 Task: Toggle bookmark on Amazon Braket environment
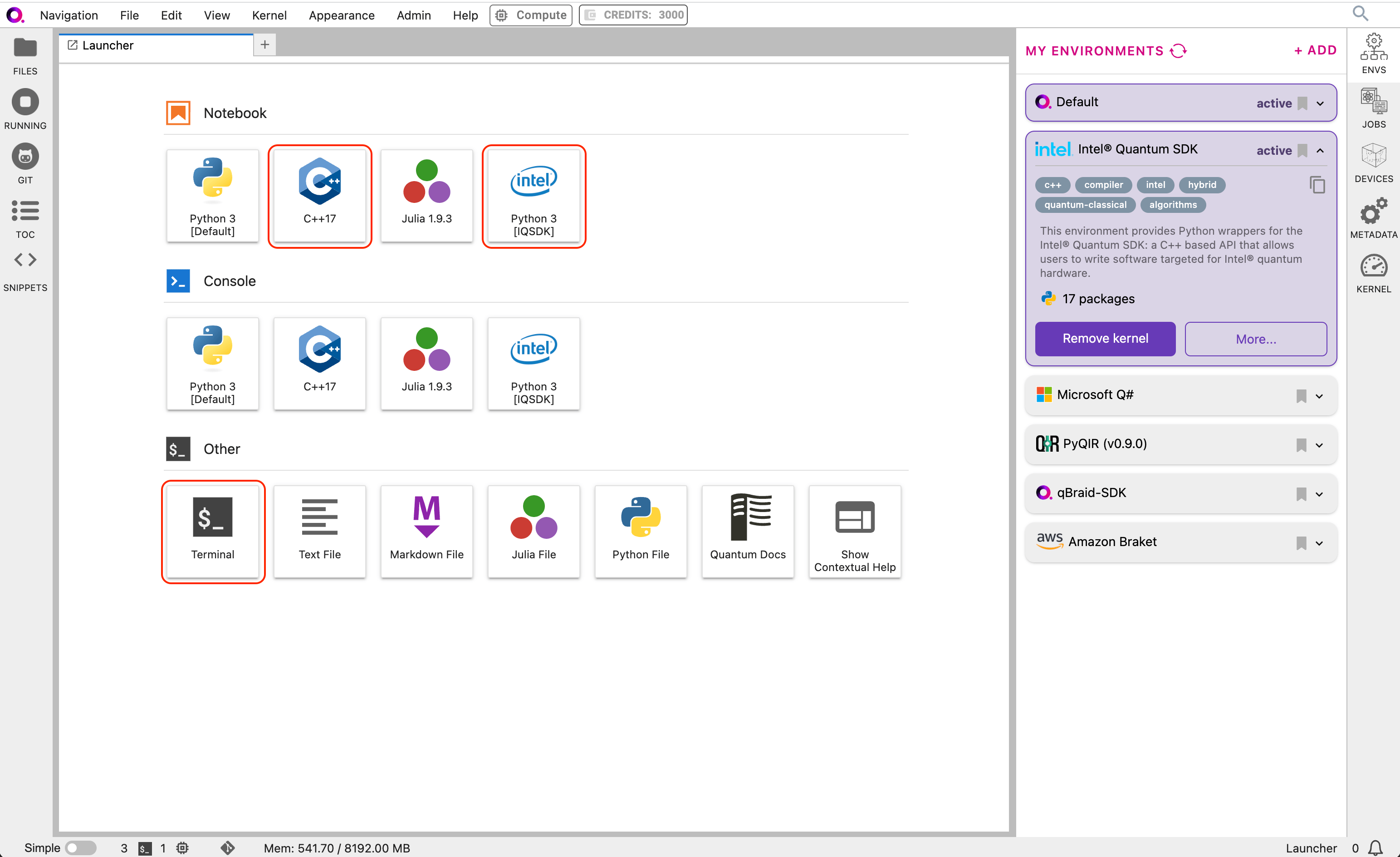coord(1301,543)
